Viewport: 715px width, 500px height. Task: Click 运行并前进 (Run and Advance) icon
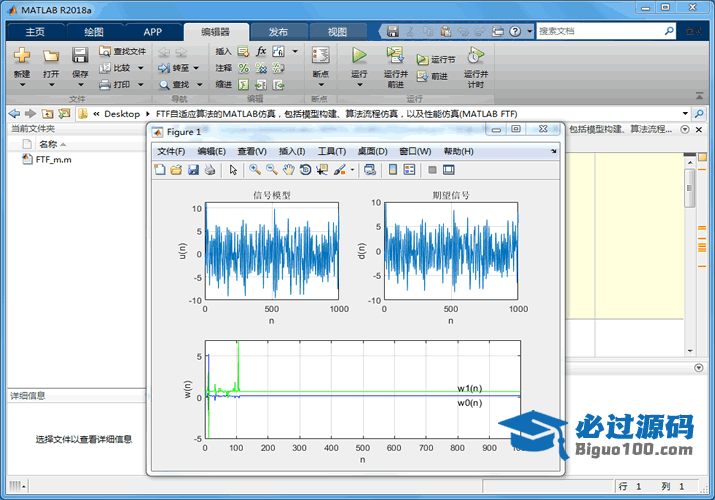[395, 55]
